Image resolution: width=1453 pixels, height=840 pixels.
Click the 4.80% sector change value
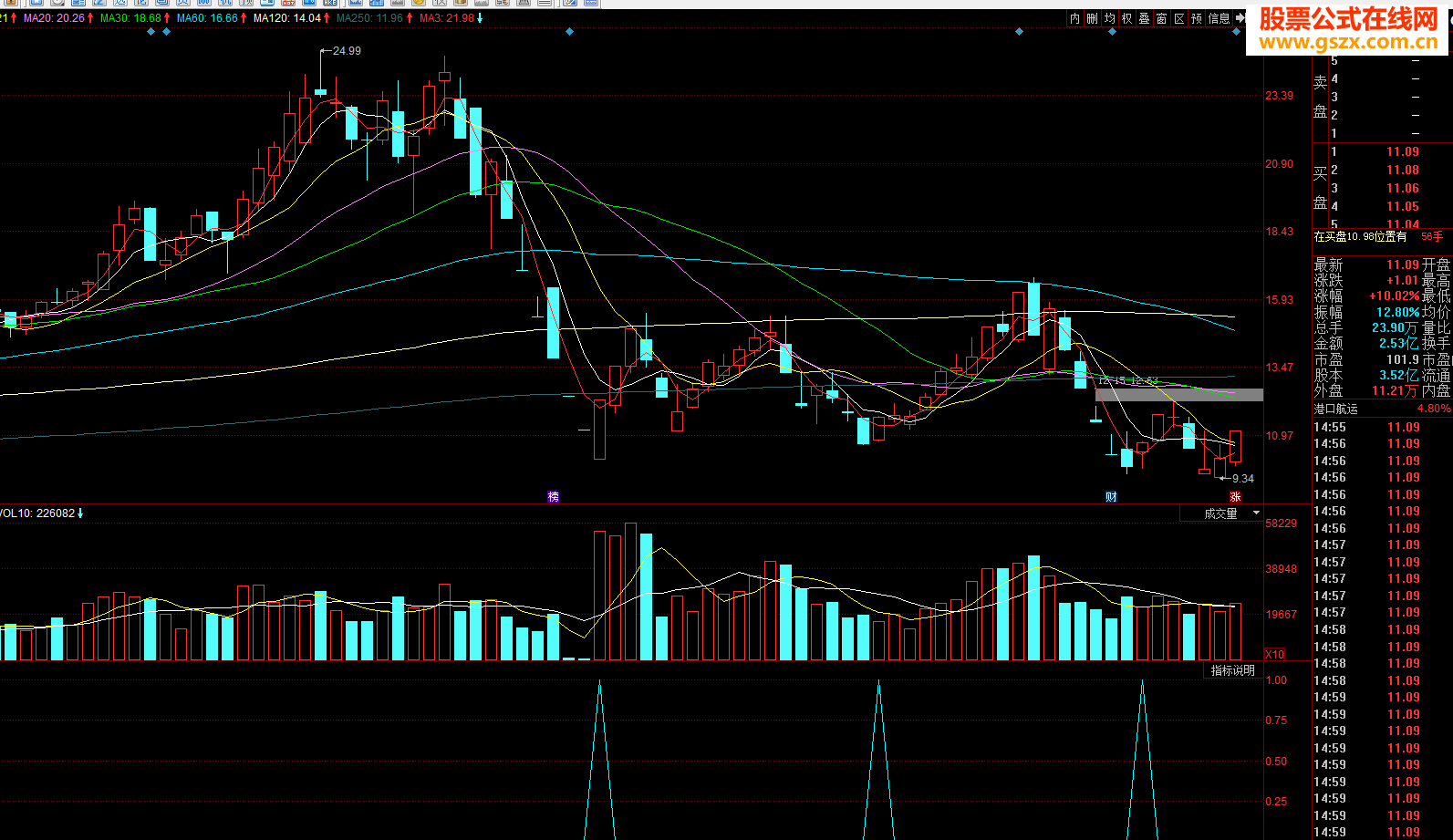pyautogui.click(x=1434, y=409)
